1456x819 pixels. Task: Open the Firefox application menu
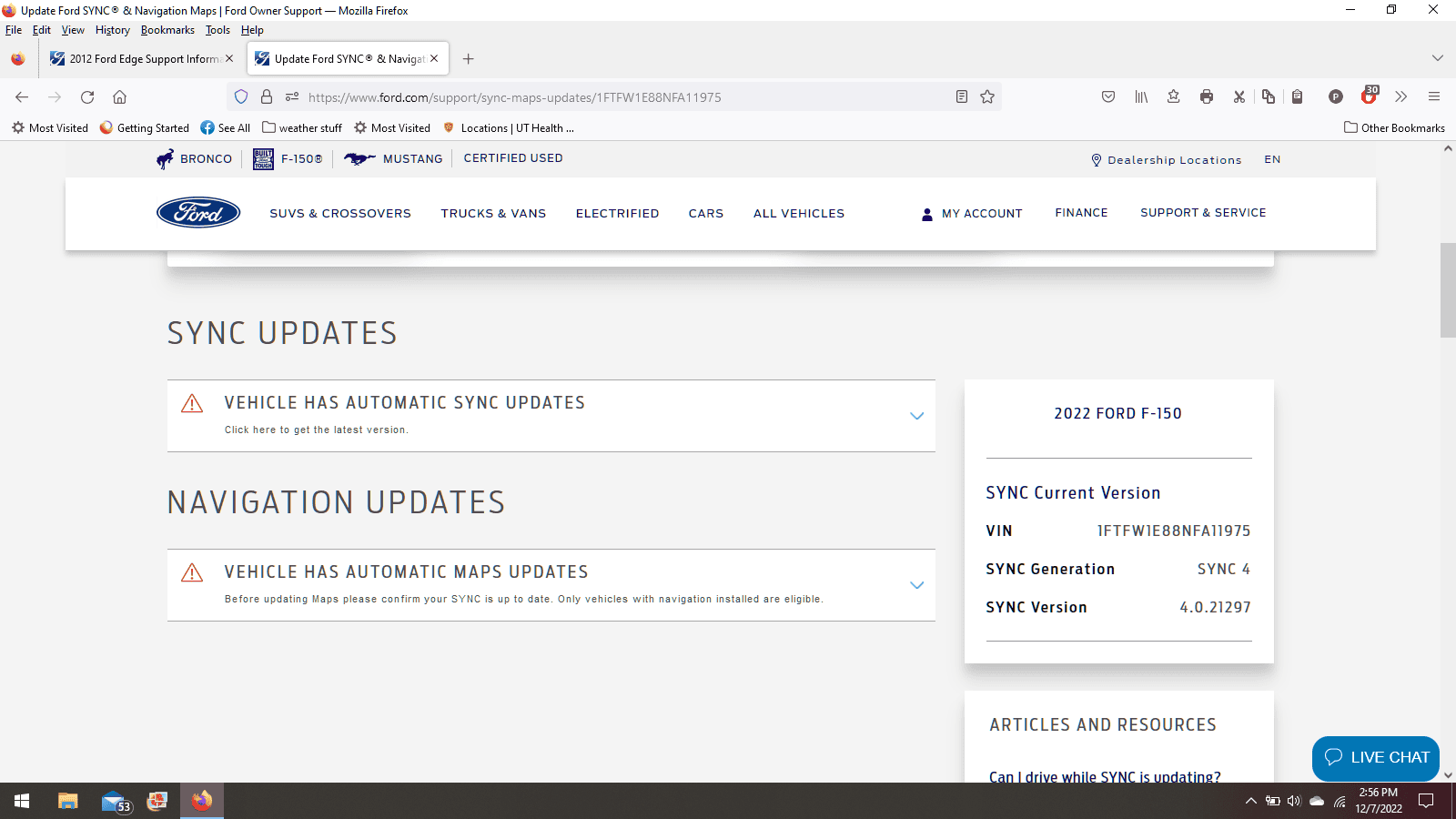1434,97
